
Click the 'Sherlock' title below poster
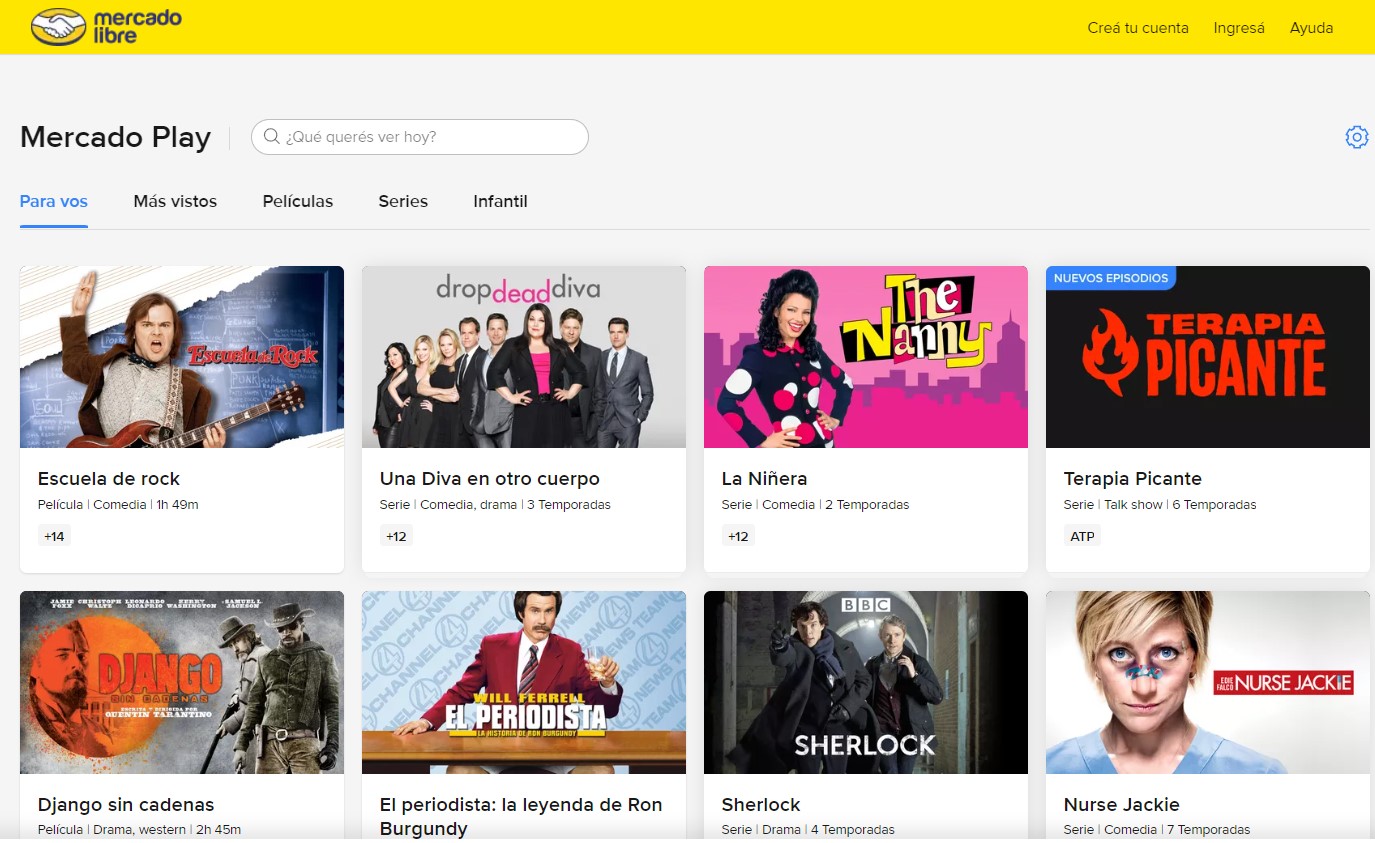pyautogui.click(x=761, y=805)
